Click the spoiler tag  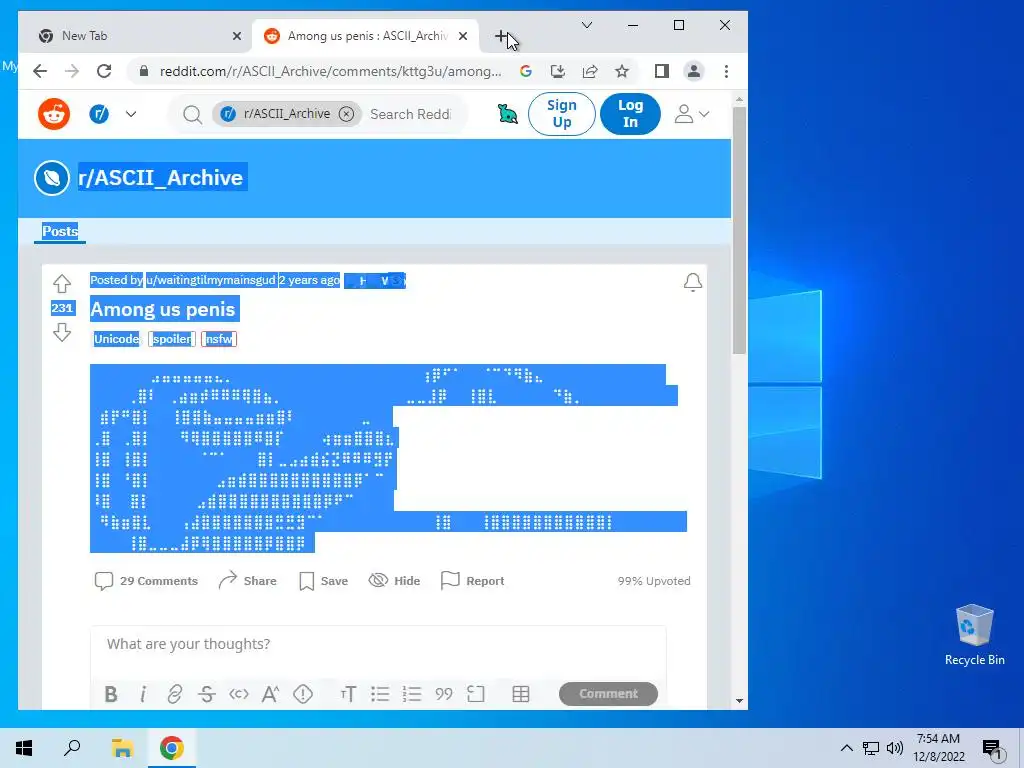tap(172, 339)
